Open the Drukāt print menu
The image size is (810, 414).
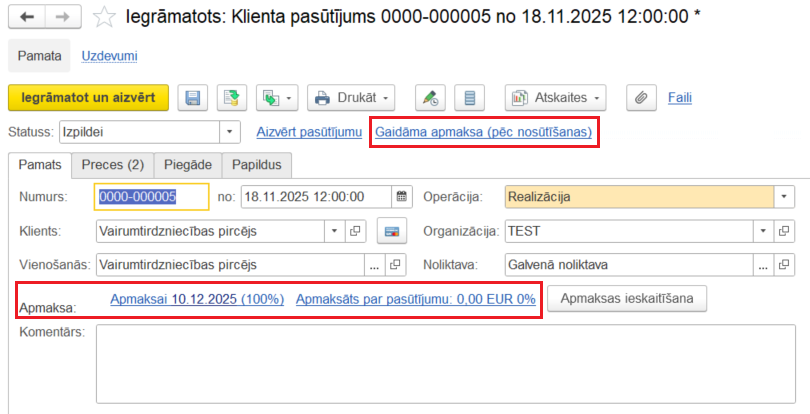point(350,98)
